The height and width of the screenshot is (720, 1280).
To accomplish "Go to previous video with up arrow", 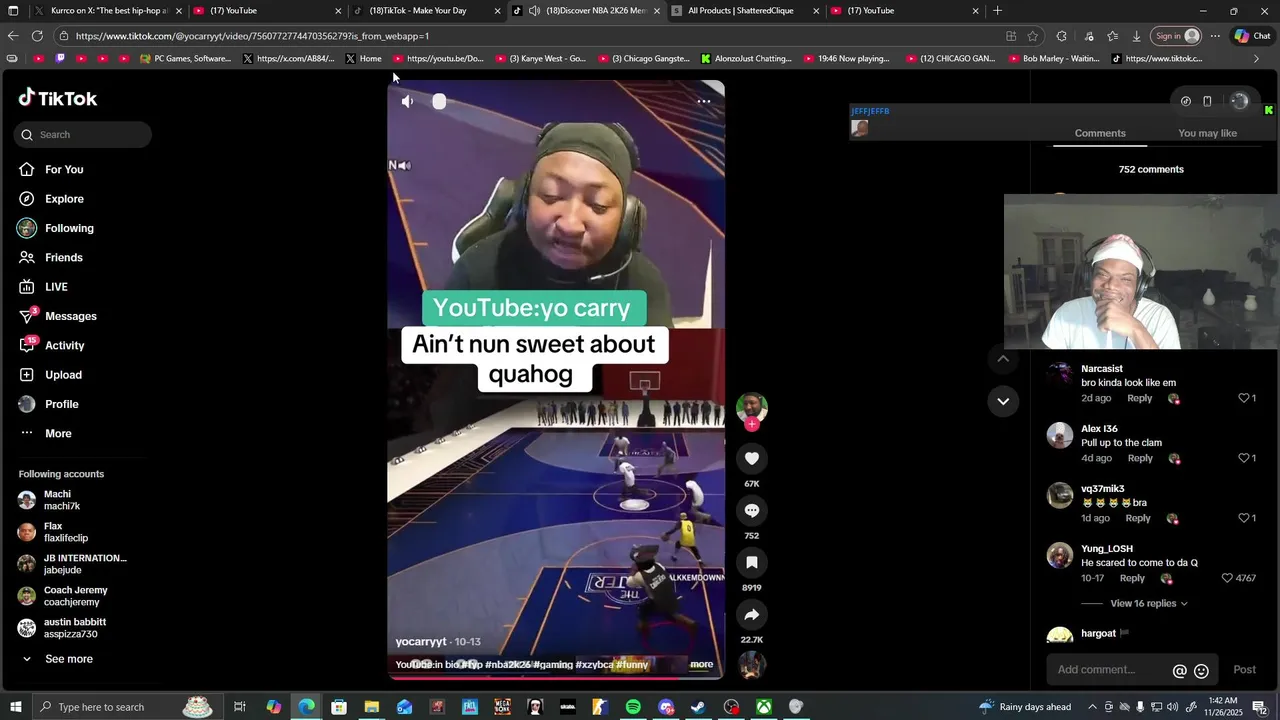I will pos(1003,358).
